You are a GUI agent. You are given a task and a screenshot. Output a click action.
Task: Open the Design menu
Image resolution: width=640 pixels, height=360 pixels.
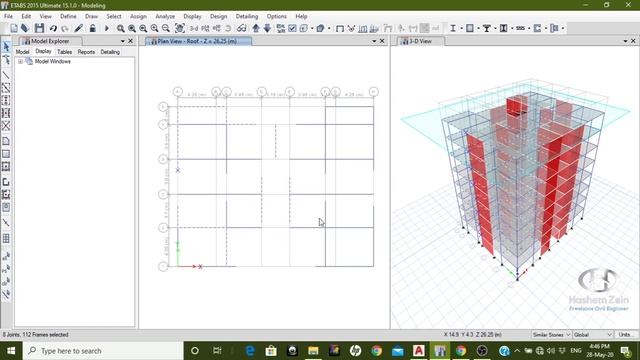tap(218, 16)
